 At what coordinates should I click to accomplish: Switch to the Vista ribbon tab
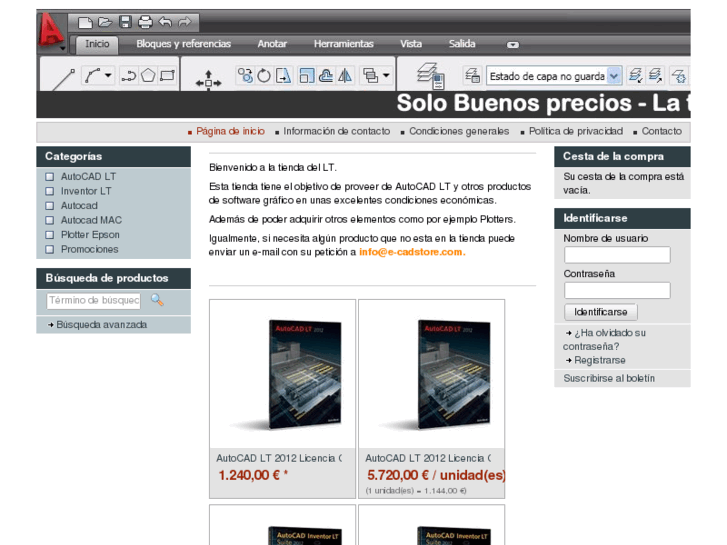[x=411, y=44]
